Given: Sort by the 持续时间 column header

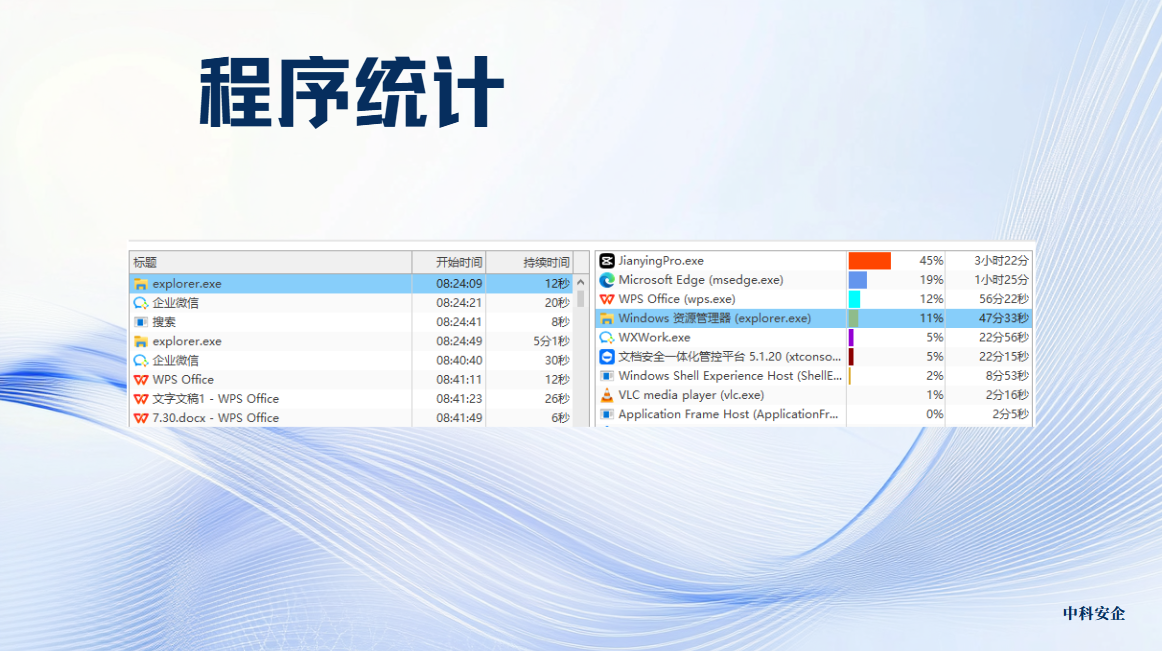Looking at the screenshot, I should (529, 262).
